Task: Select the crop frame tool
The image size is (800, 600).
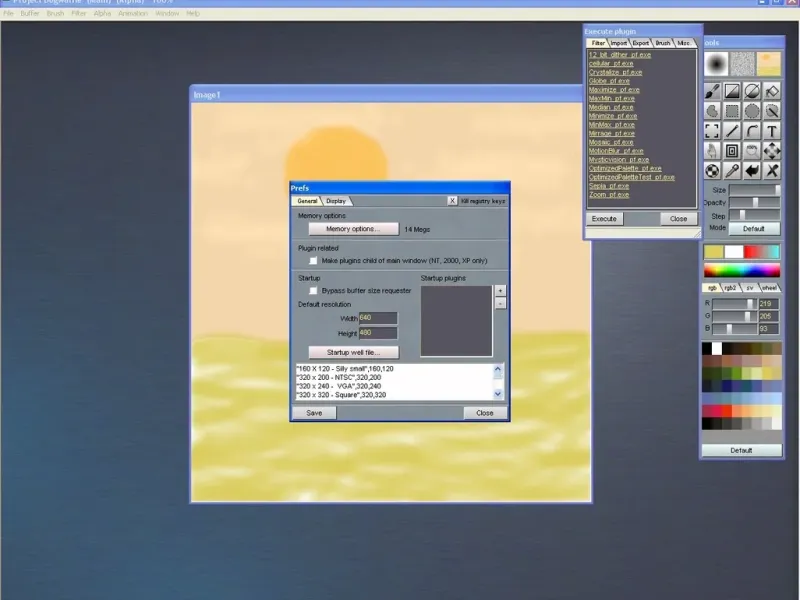Action: click(712, 131)
